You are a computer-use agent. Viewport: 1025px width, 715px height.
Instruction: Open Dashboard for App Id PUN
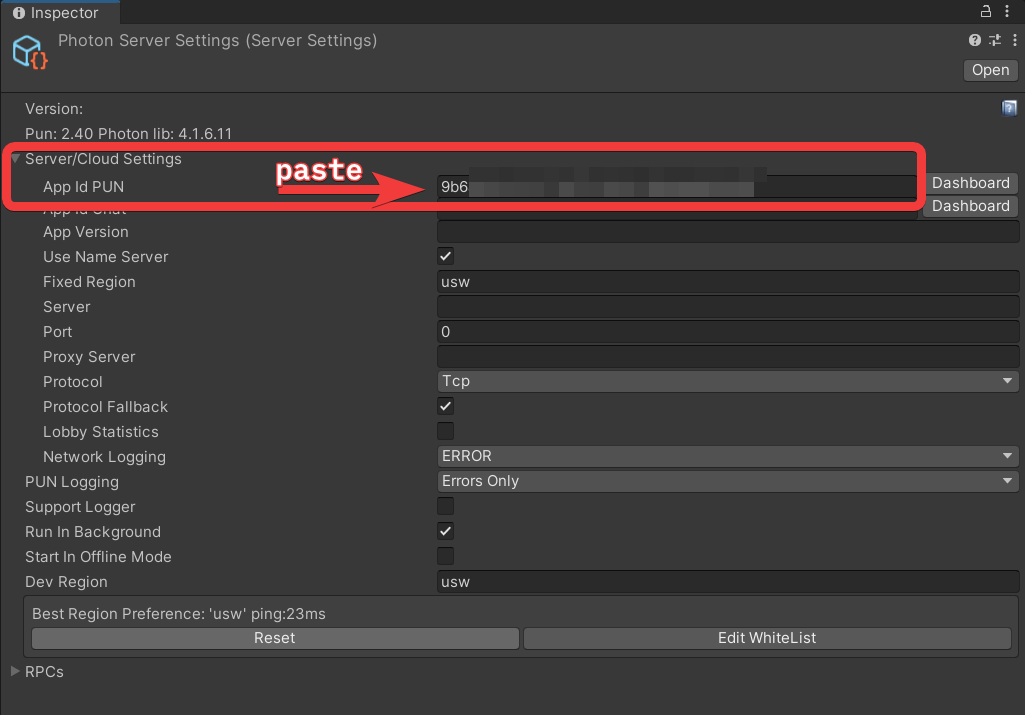pos(970,183)
